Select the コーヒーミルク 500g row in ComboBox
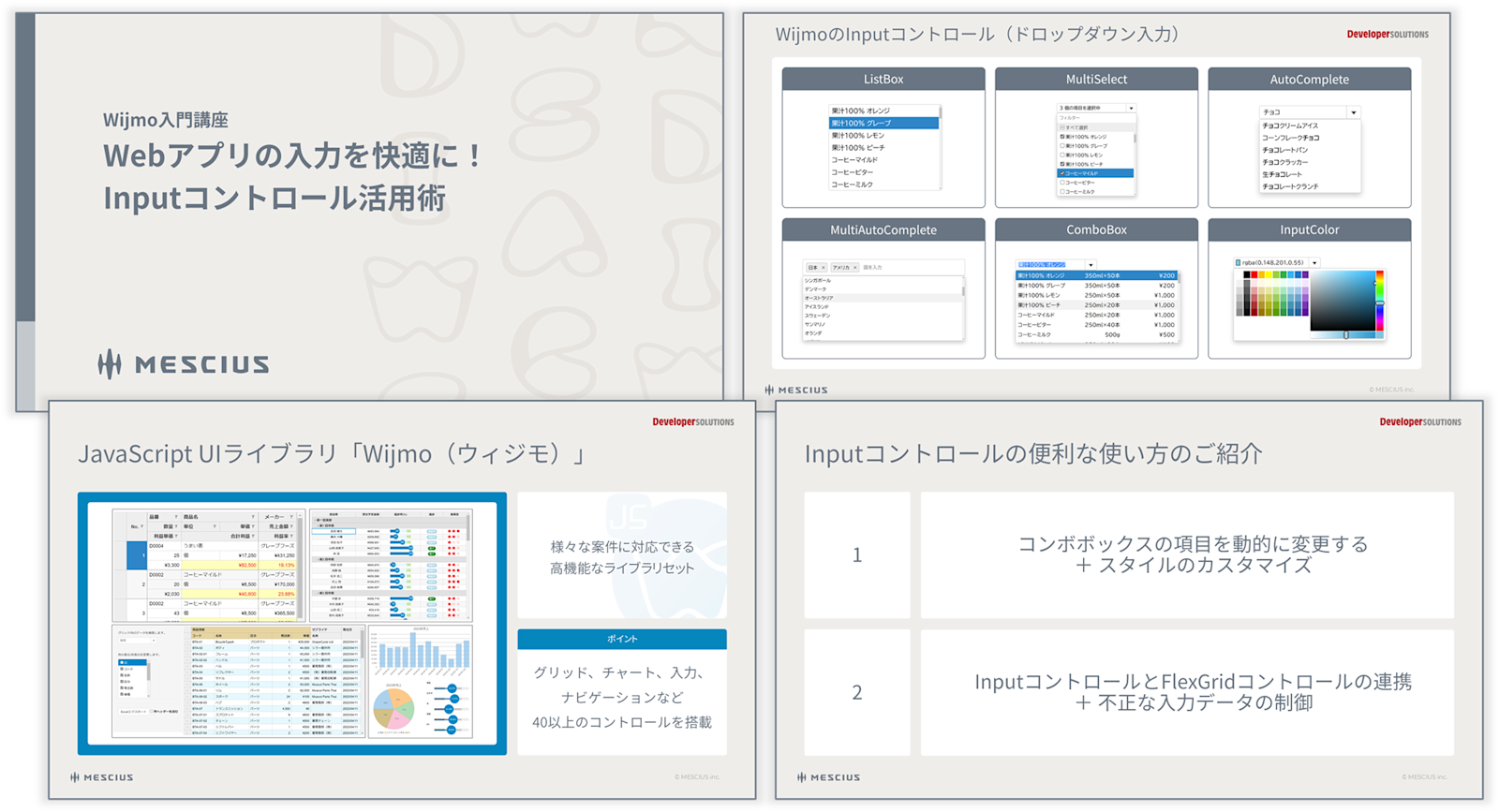The width and height of the screenshot is (1499, 812). point(1096,334)
